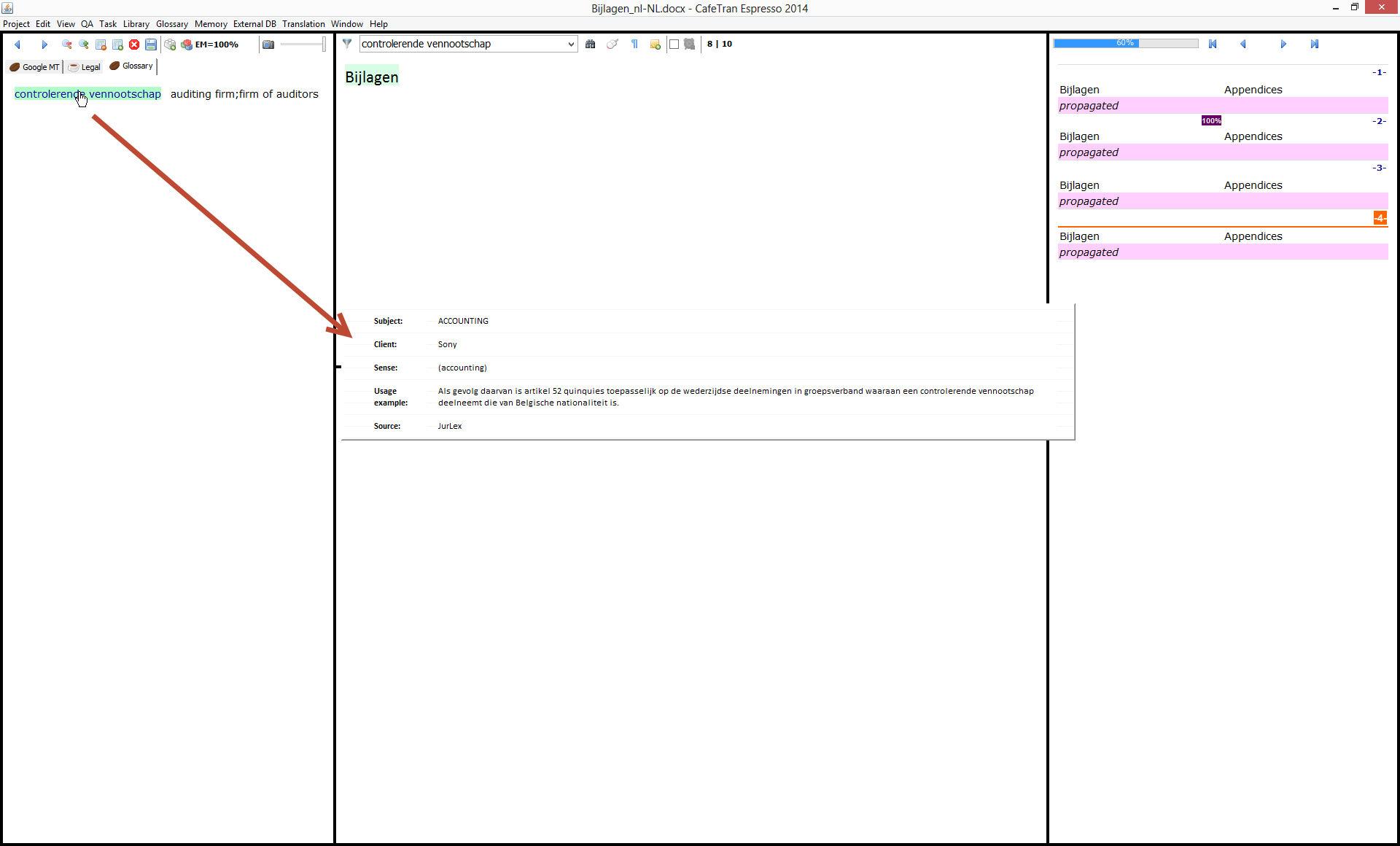
Task: Click the binoculars find icon
Action: tap(591, 44)
